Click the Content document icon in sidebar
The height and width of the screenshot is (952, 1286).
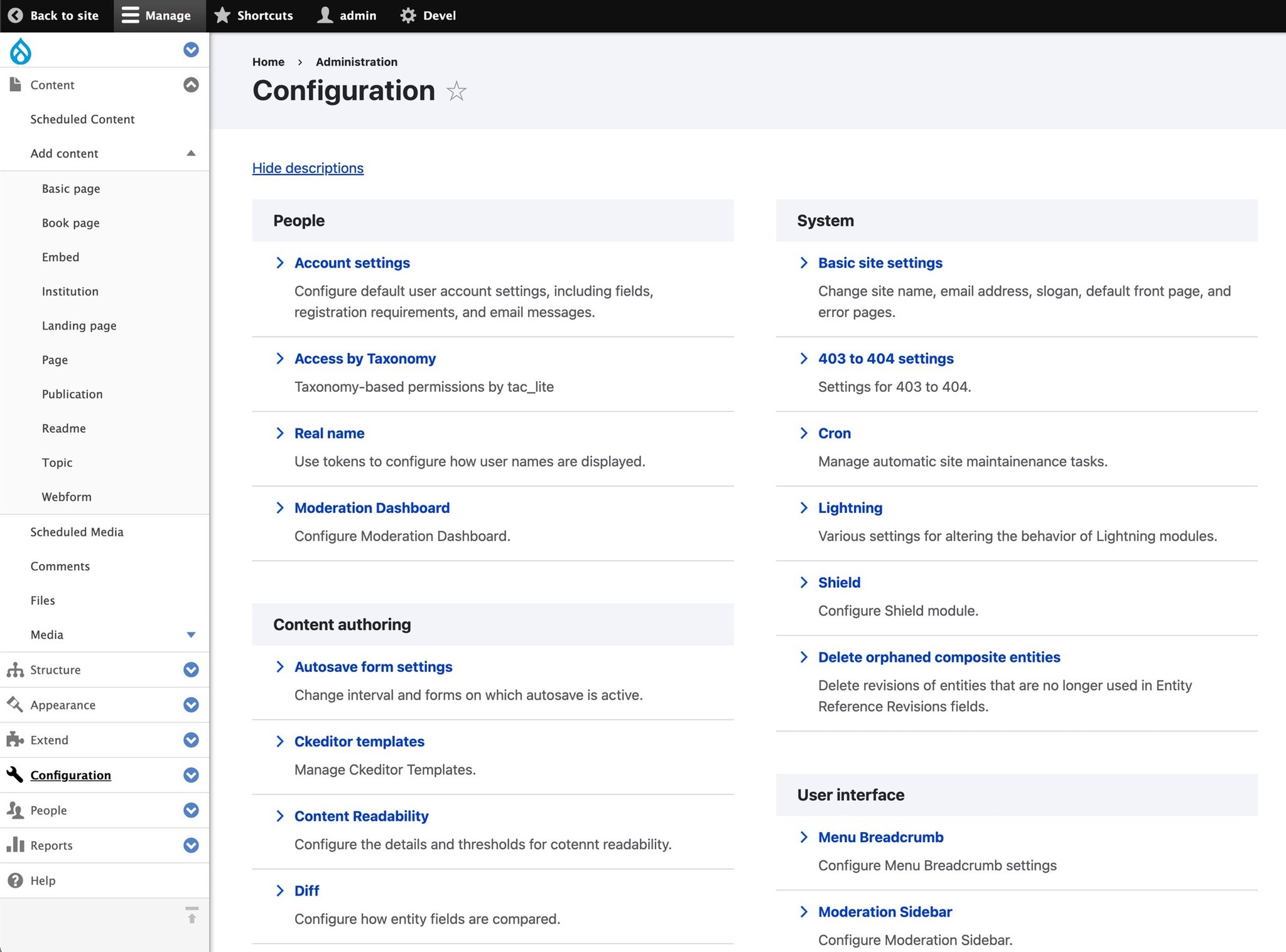(x=15, y=84)
